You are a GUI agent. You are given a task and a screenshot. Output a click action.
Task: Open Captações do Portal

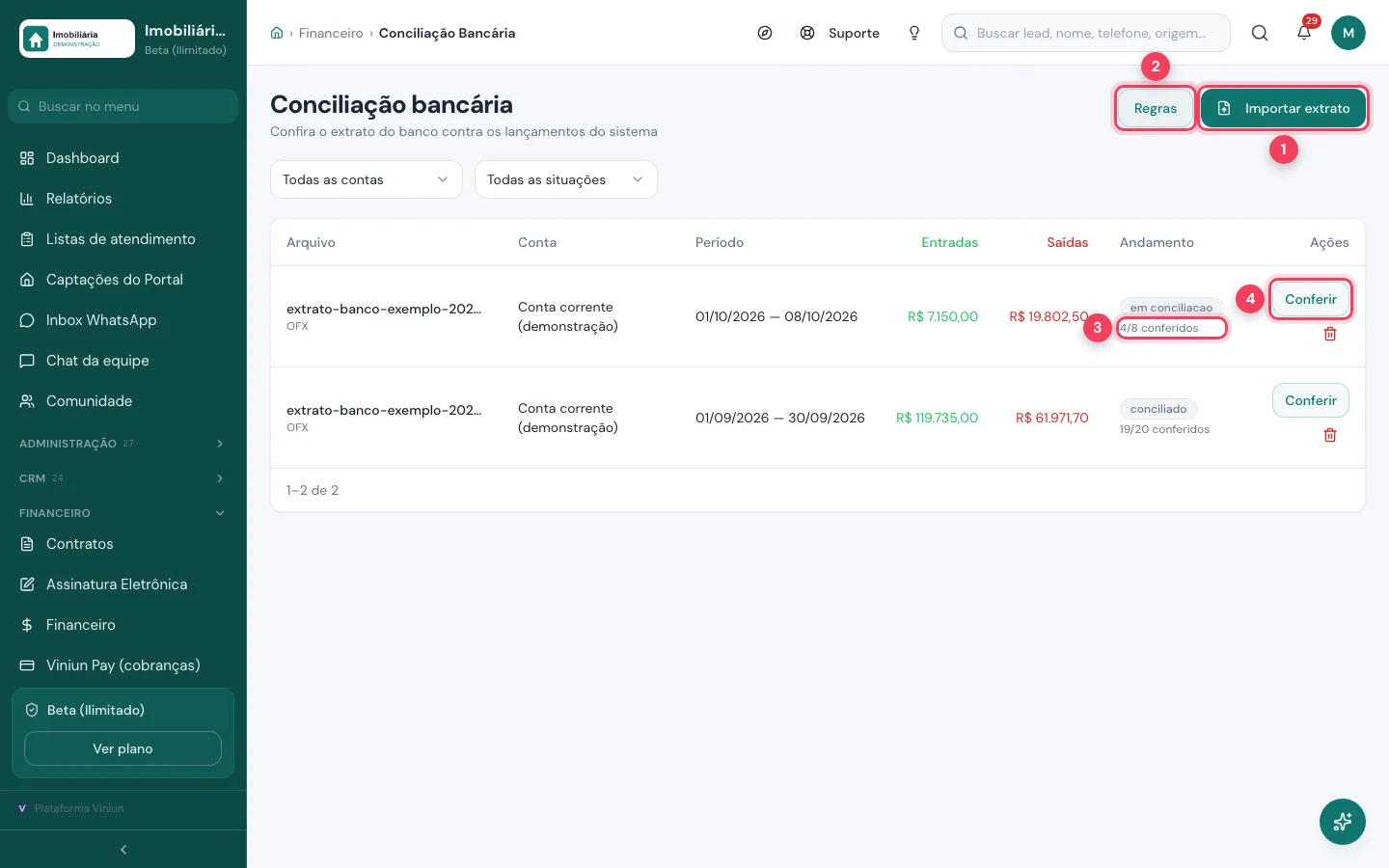[x=123, y=280]
